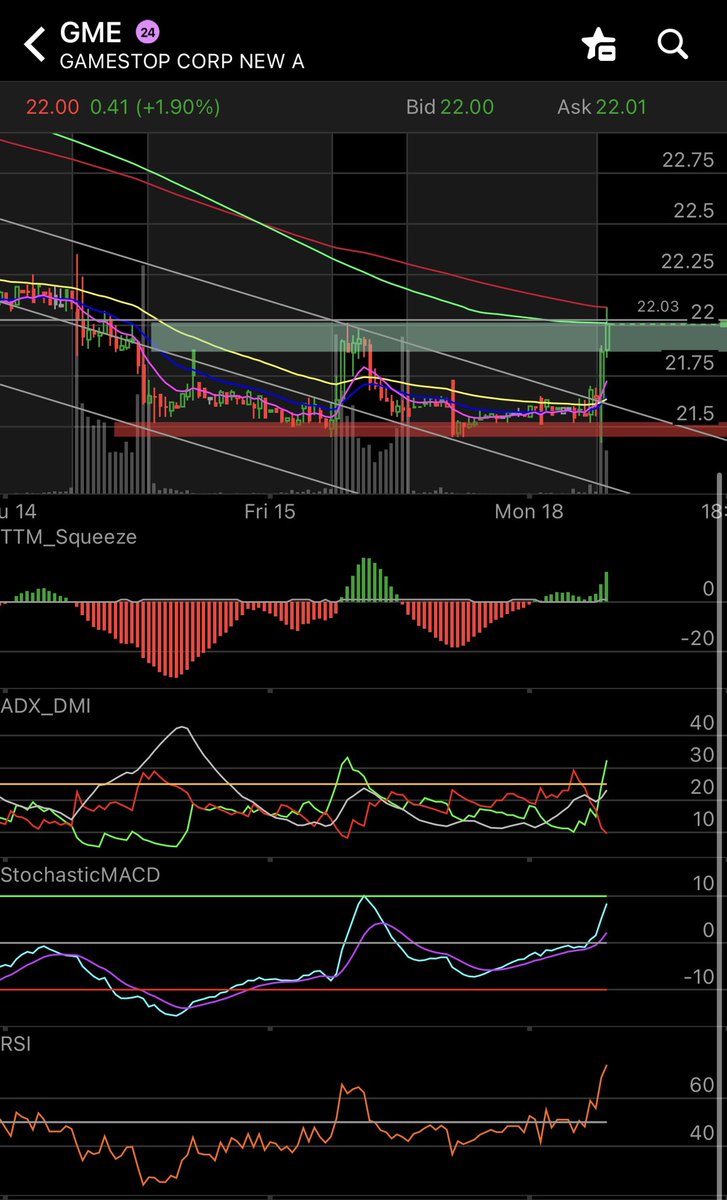Tap the back arrow icon

coord(34,45)
